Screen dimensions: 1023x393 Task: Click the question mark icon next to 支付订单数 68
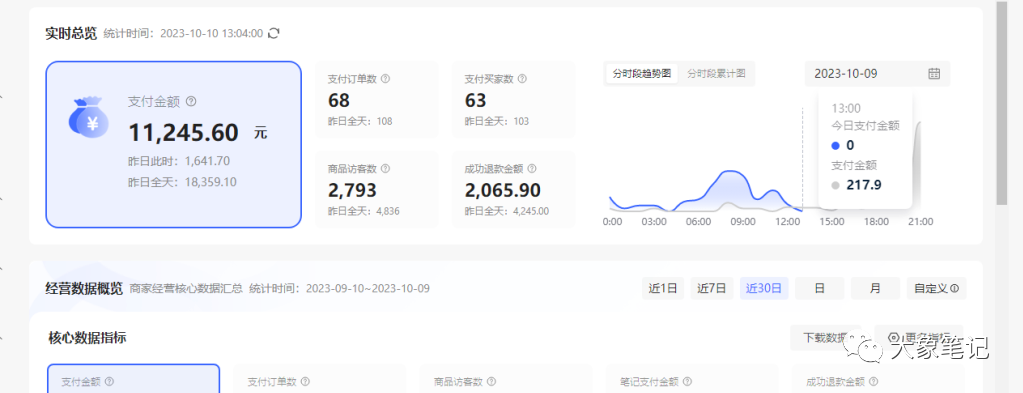tap(386, 78)
